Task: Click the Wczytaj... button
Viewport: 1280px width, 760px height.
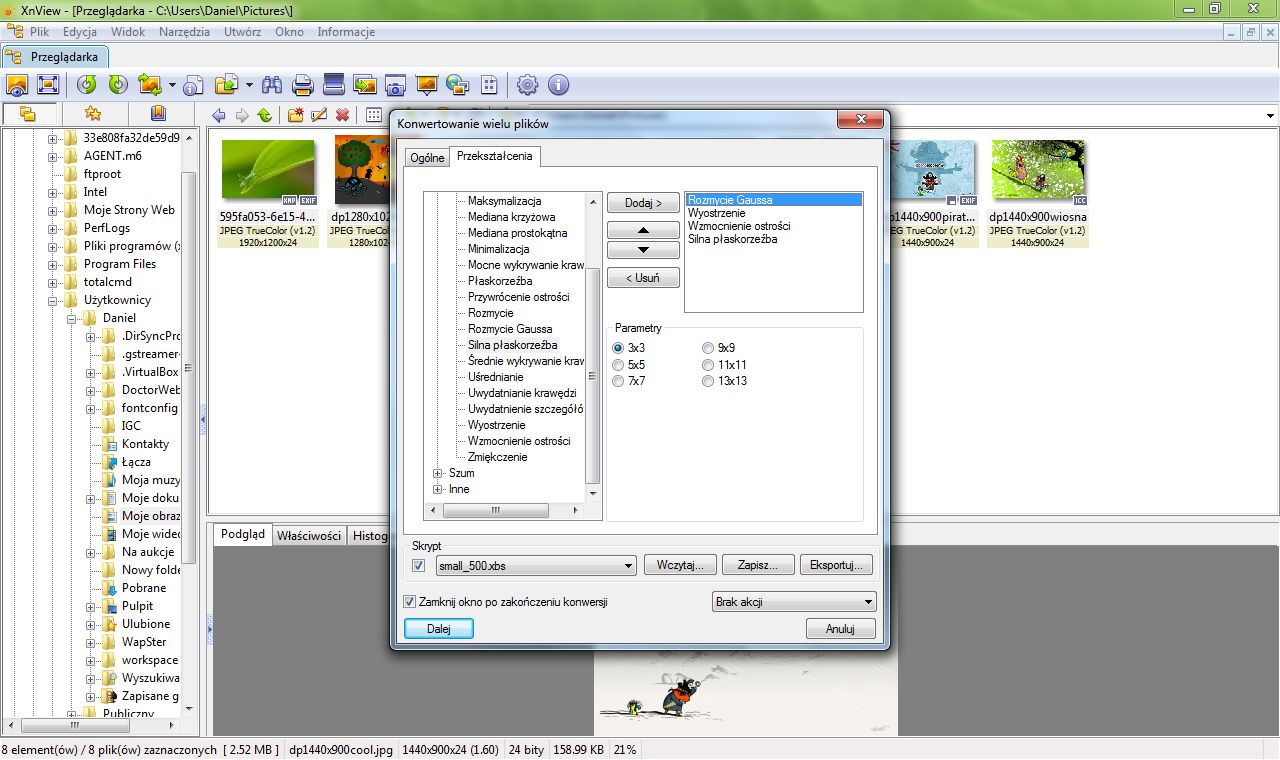Action: [x=680, y=565]
